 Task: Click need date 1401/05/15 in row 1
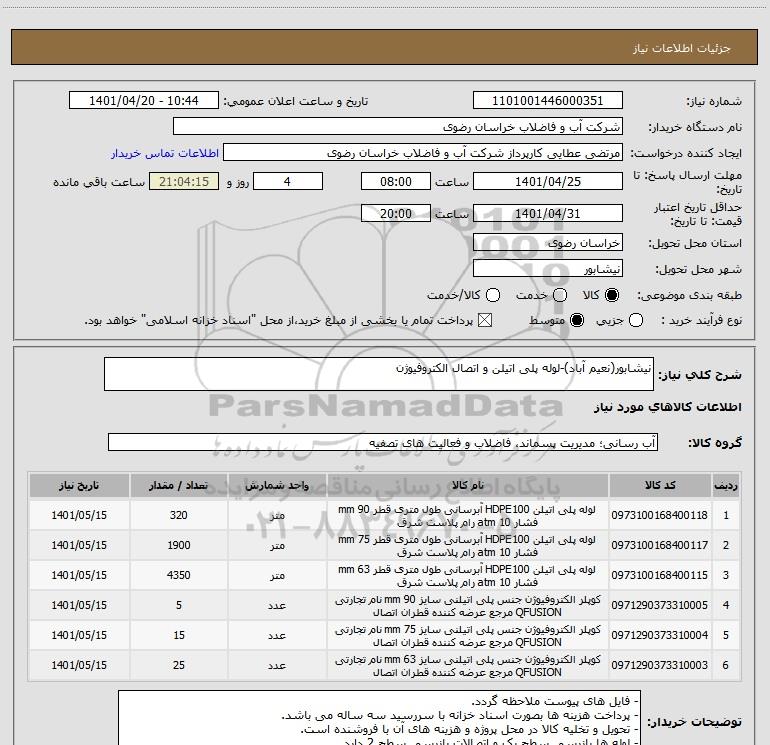pos(79,515)
